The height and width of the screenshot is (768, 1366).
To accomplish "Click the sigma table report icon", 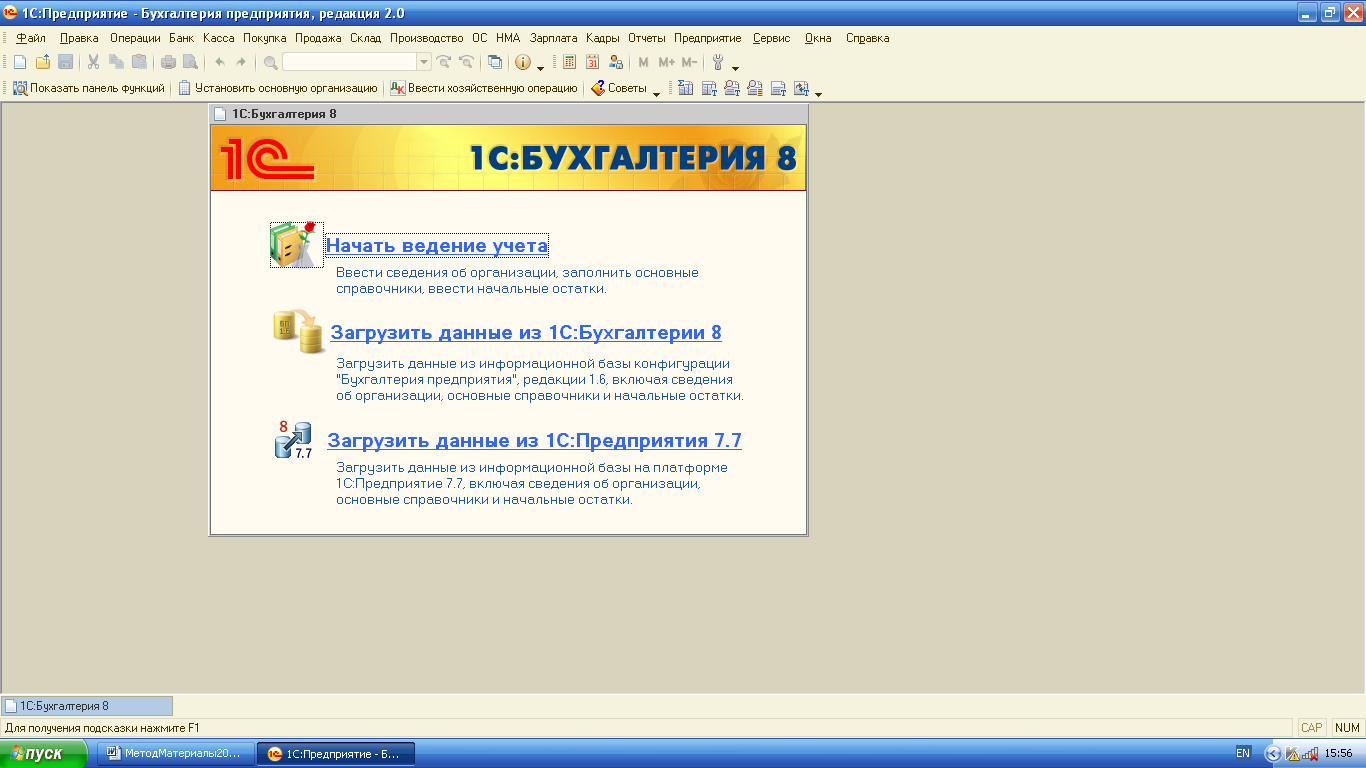I will [686, 88].
